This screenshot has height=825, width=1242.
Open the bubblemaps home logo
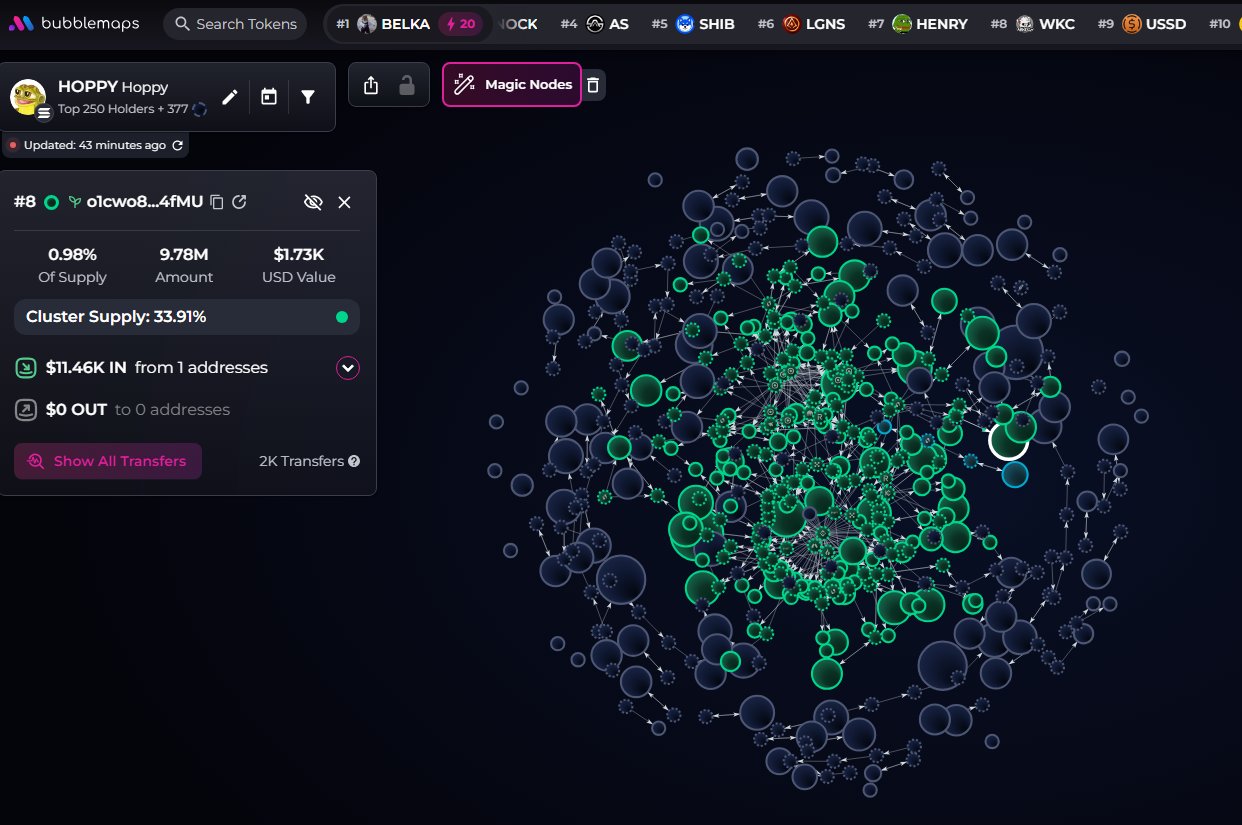(x=75, y=24)
